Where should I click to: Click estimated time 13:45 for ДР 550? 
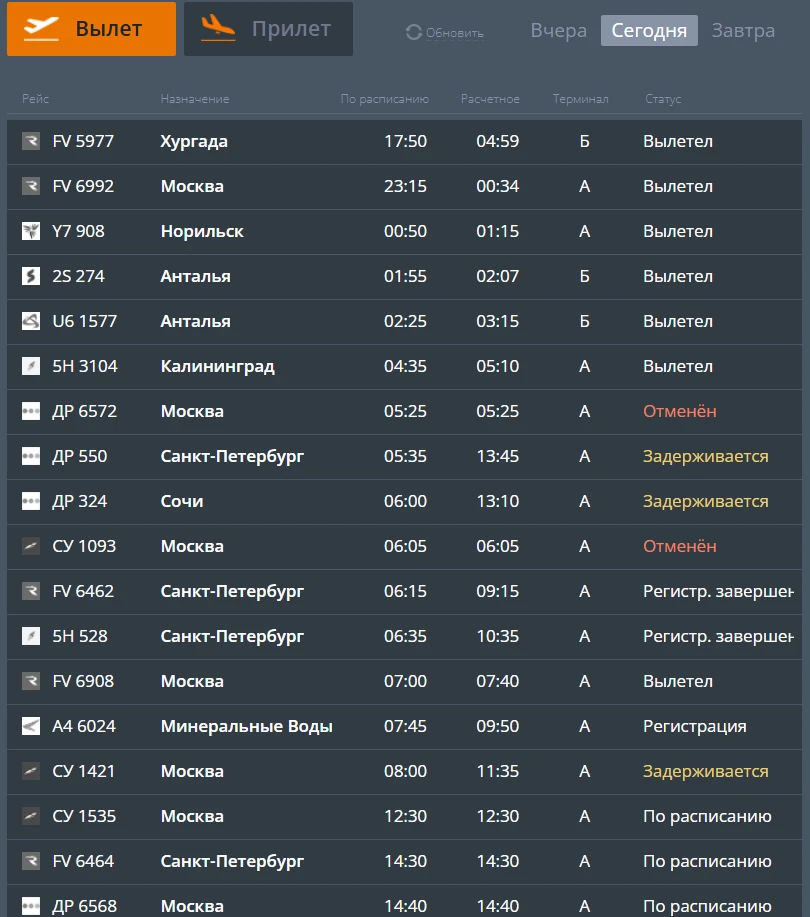coord(498,456)
